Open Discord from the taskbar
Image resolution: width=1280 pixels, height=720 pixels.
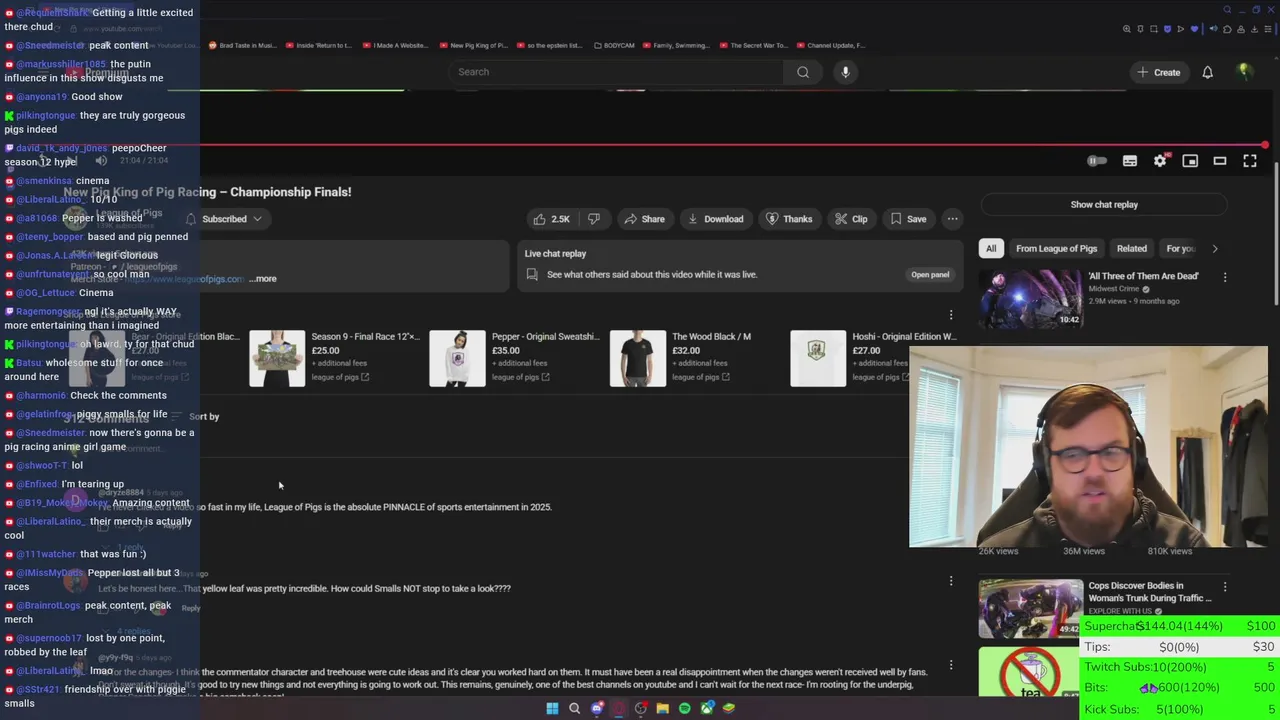click(597, 708)
